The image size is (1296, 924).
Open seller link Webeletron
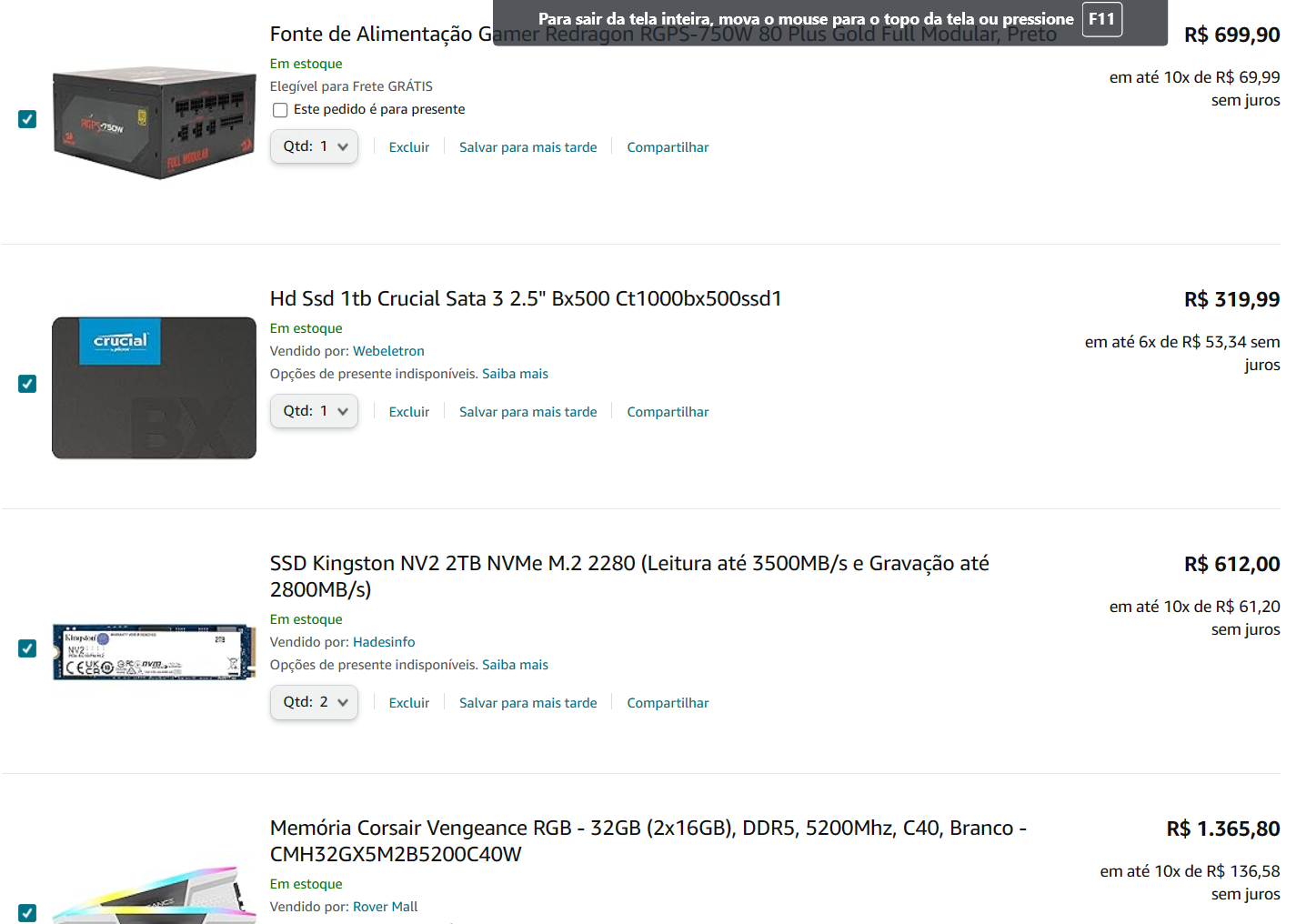388,351
